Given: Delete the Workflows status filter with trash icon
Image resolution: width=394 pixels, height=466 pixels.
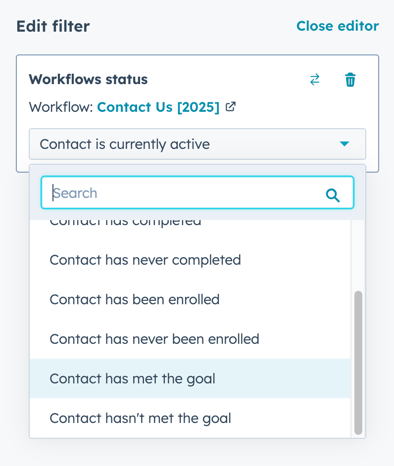Looking at the screenshot, I should [350, 80].
